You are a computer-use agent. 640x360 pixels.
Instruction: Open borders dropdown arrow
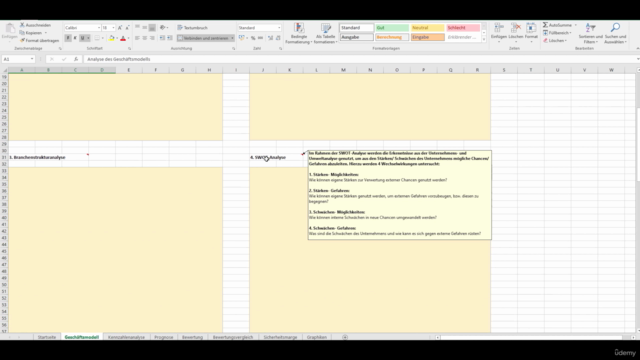pos(102,38)
